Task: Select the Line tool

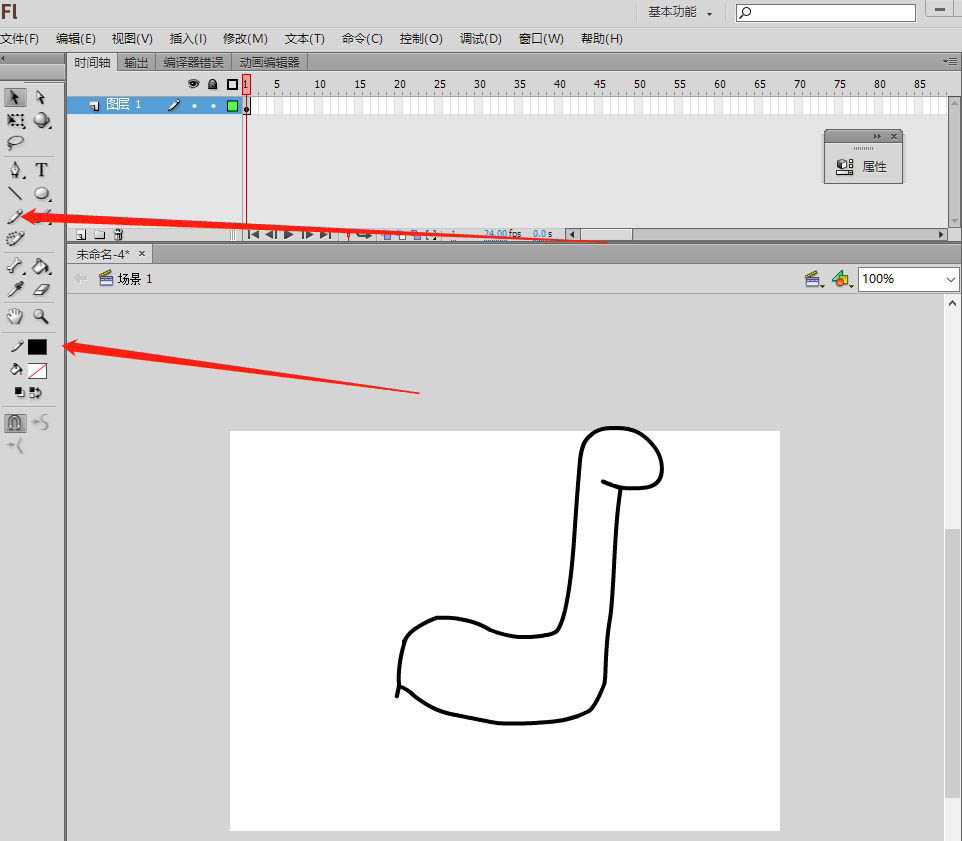Action: [15, 194]
